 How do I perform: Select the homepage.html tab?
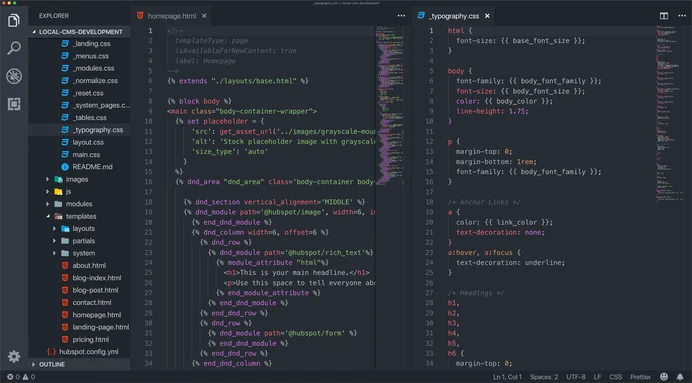point(172,16)
